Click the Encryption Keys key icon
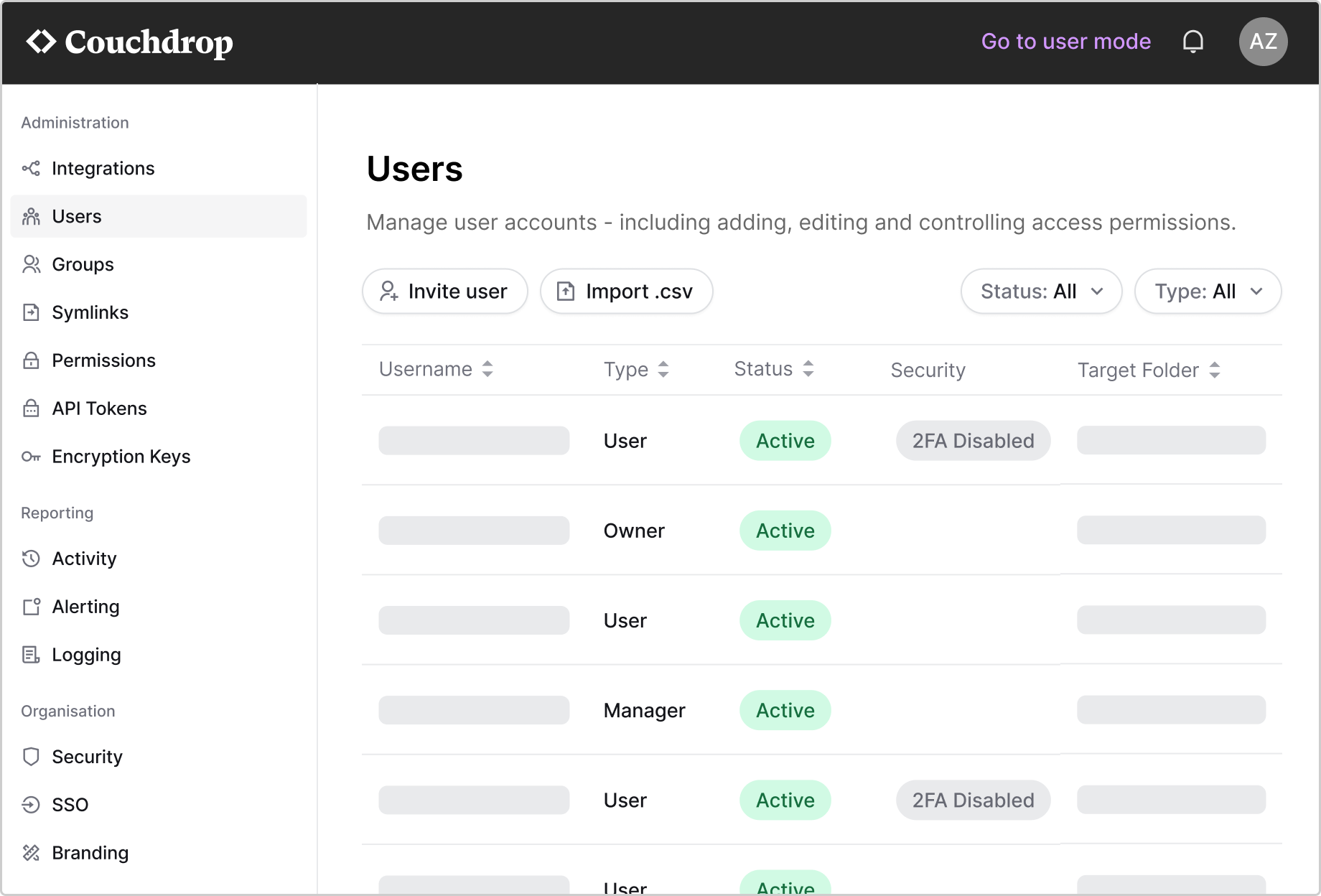1321x896 pixels. [31, 457]
